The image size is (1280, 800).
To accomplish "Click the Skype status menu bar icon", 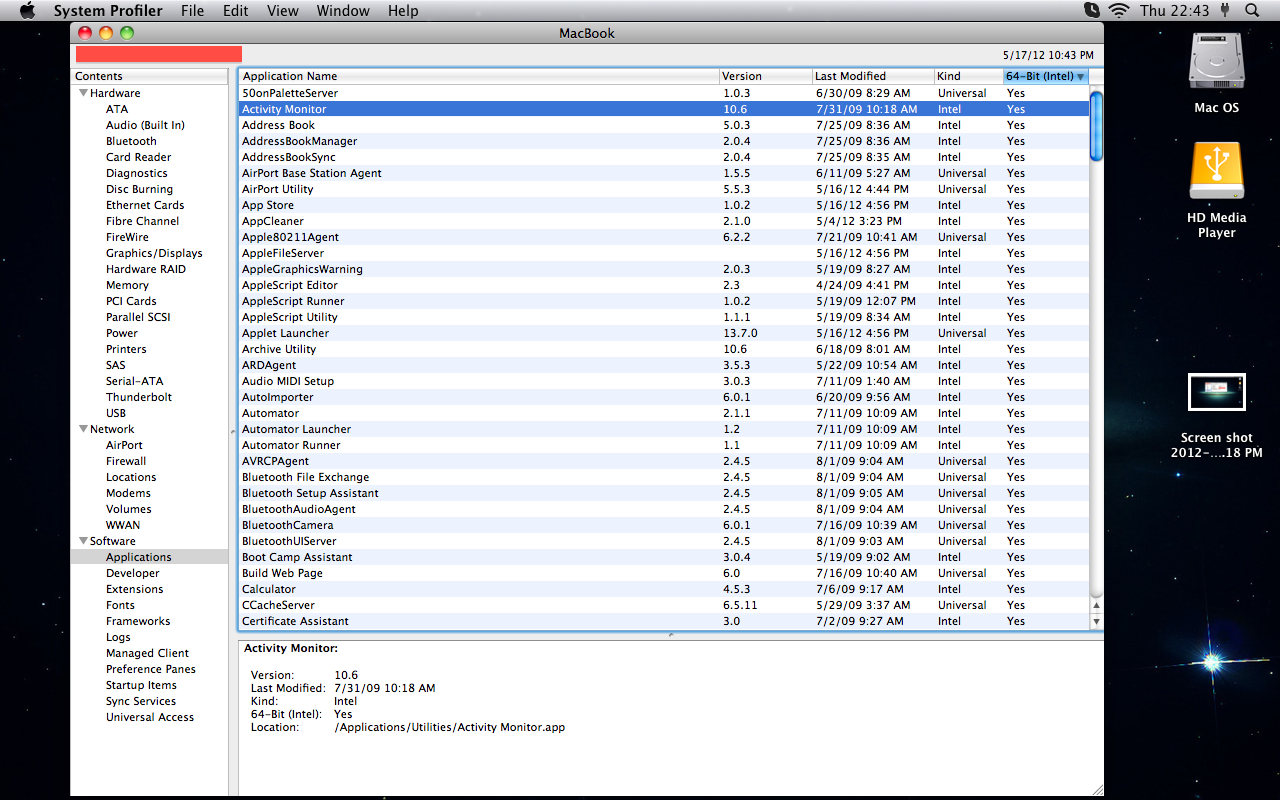I will pyautogui.click(x=1091, y=10).
